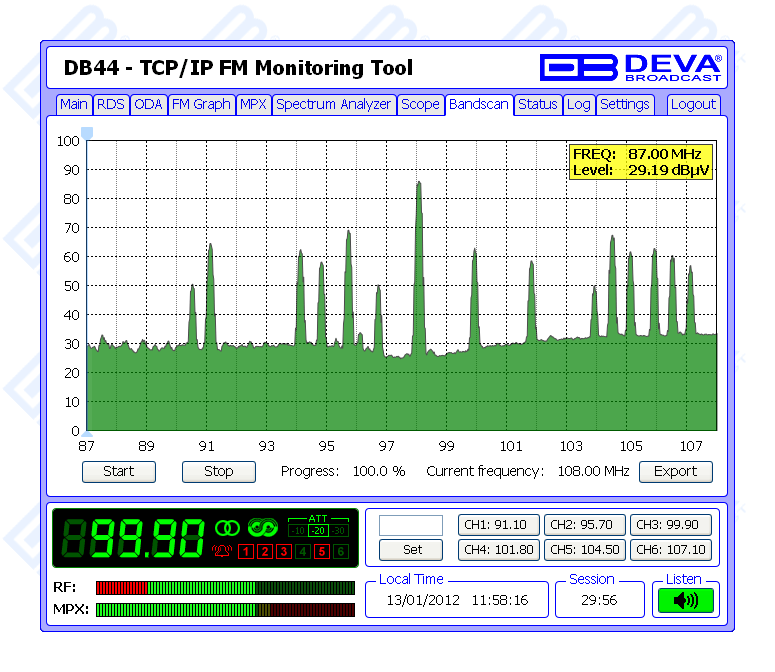This screenshot has width=775, height=672.
Task: Click the frequency input field above Set
Action: [411, 525]
